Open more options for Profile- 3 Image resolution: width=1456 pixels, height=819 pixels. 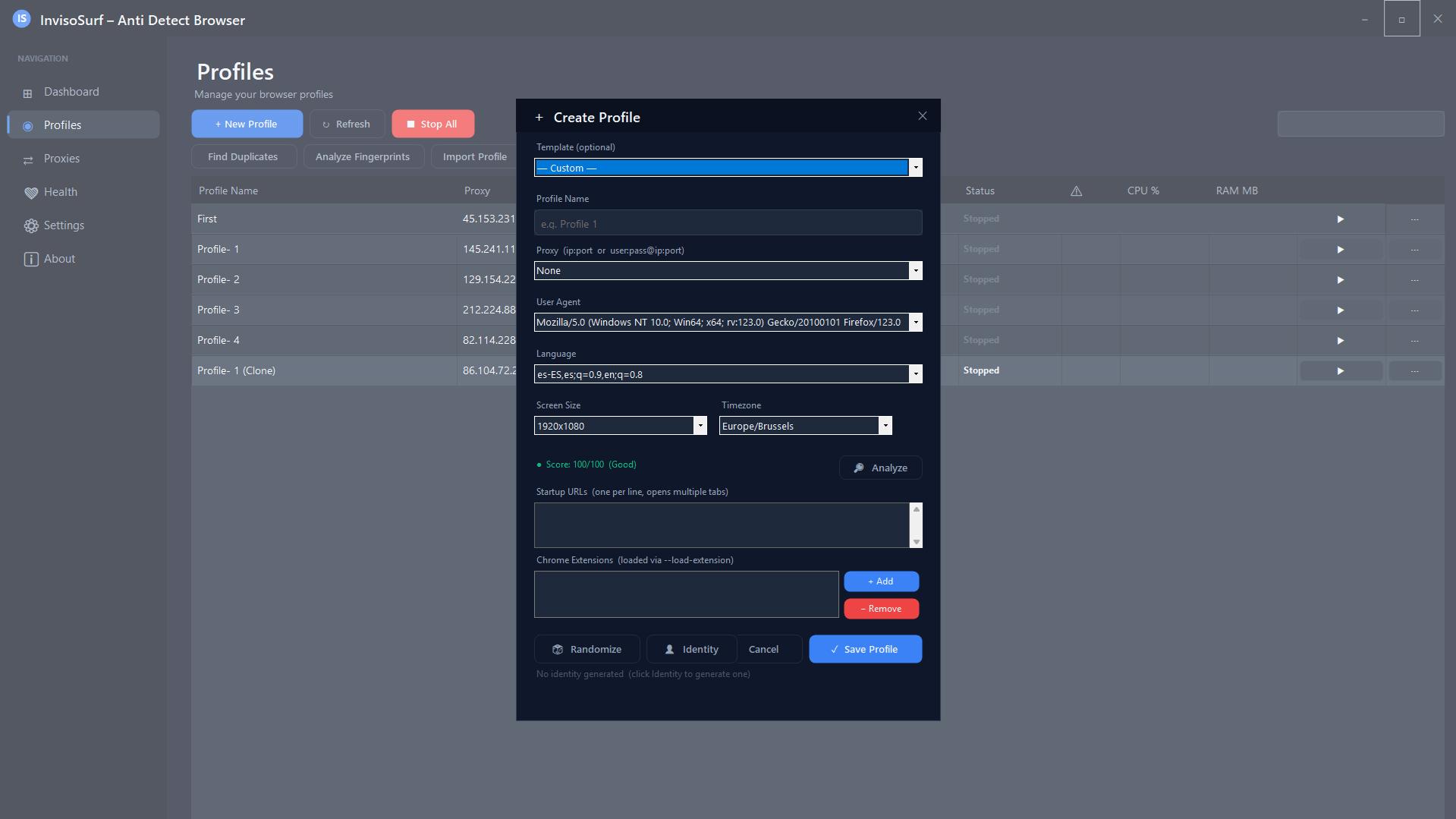(x=1414, y=310)
